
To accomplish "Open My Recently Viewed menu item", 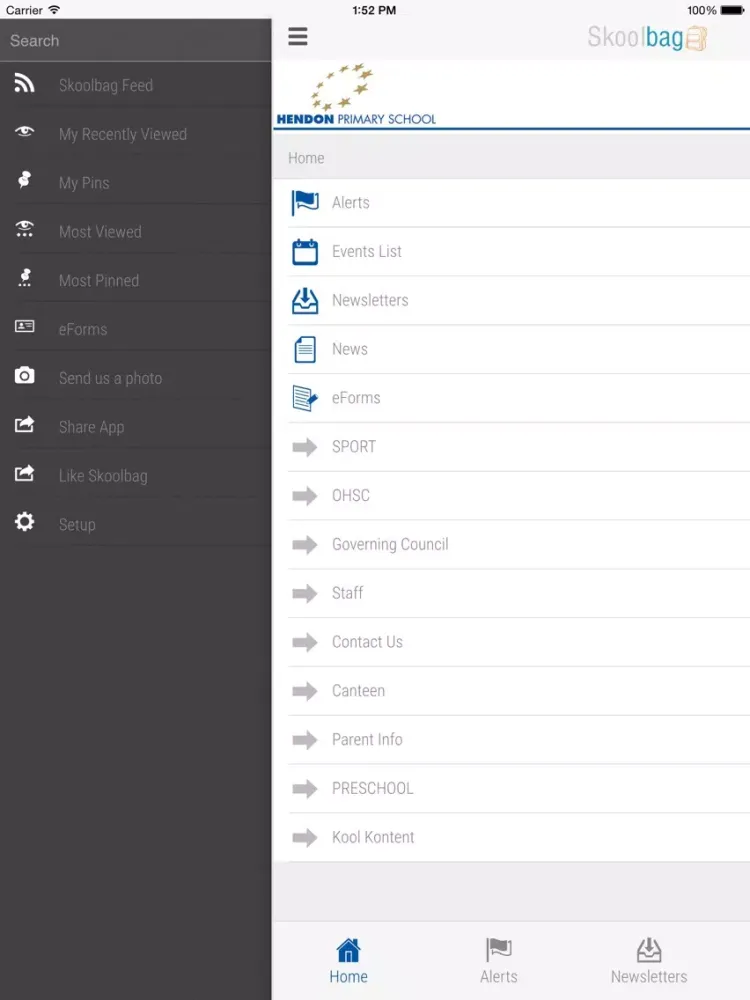I will point(135,134).
